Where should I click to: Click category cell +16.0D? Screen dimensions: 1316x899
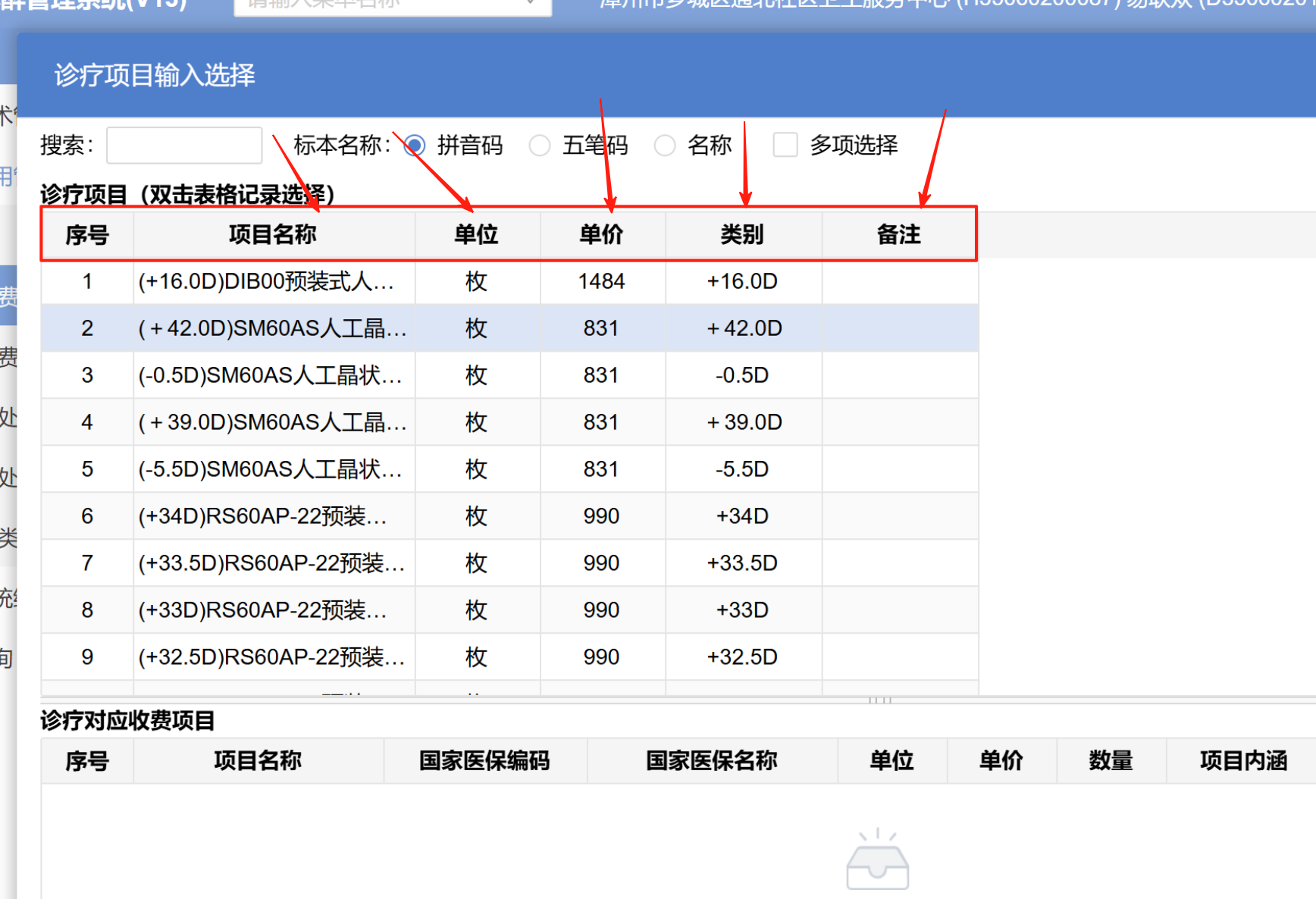pyautogui.click(x=743, y=282)
